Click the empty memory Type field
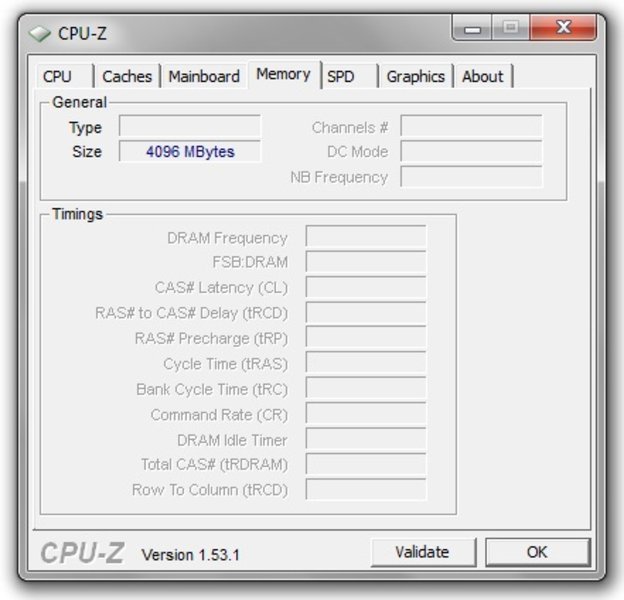624x600 pixels. (190, 127)
